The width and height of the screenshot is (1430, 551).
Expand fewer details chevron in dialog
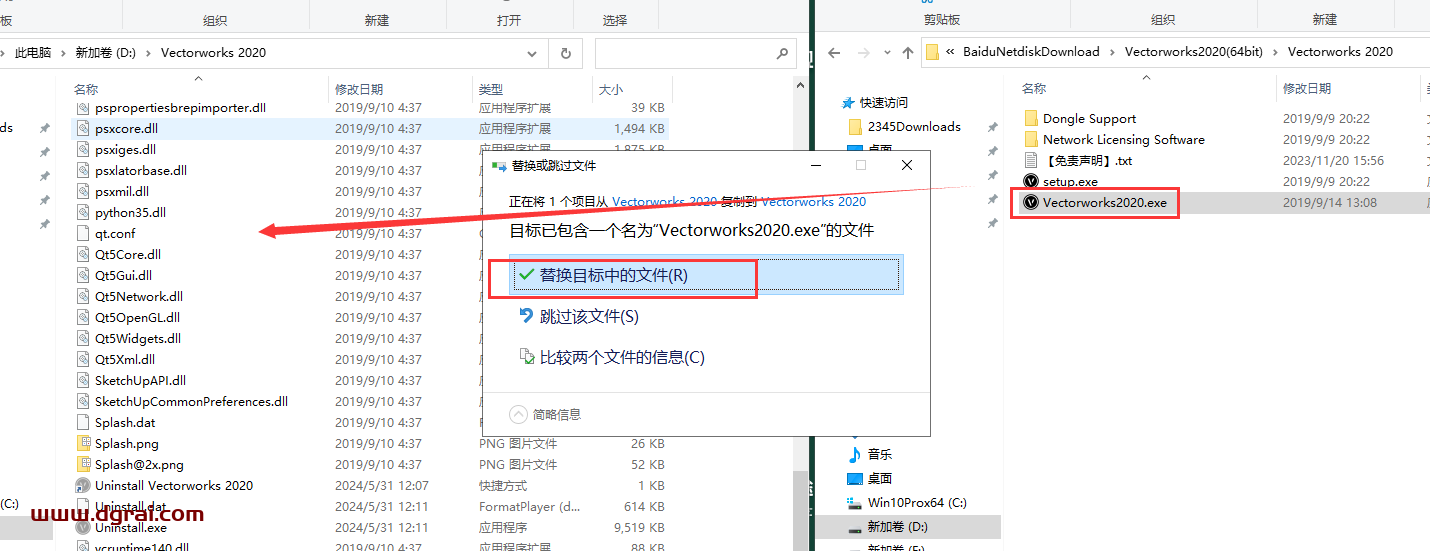tap(518, 414)
